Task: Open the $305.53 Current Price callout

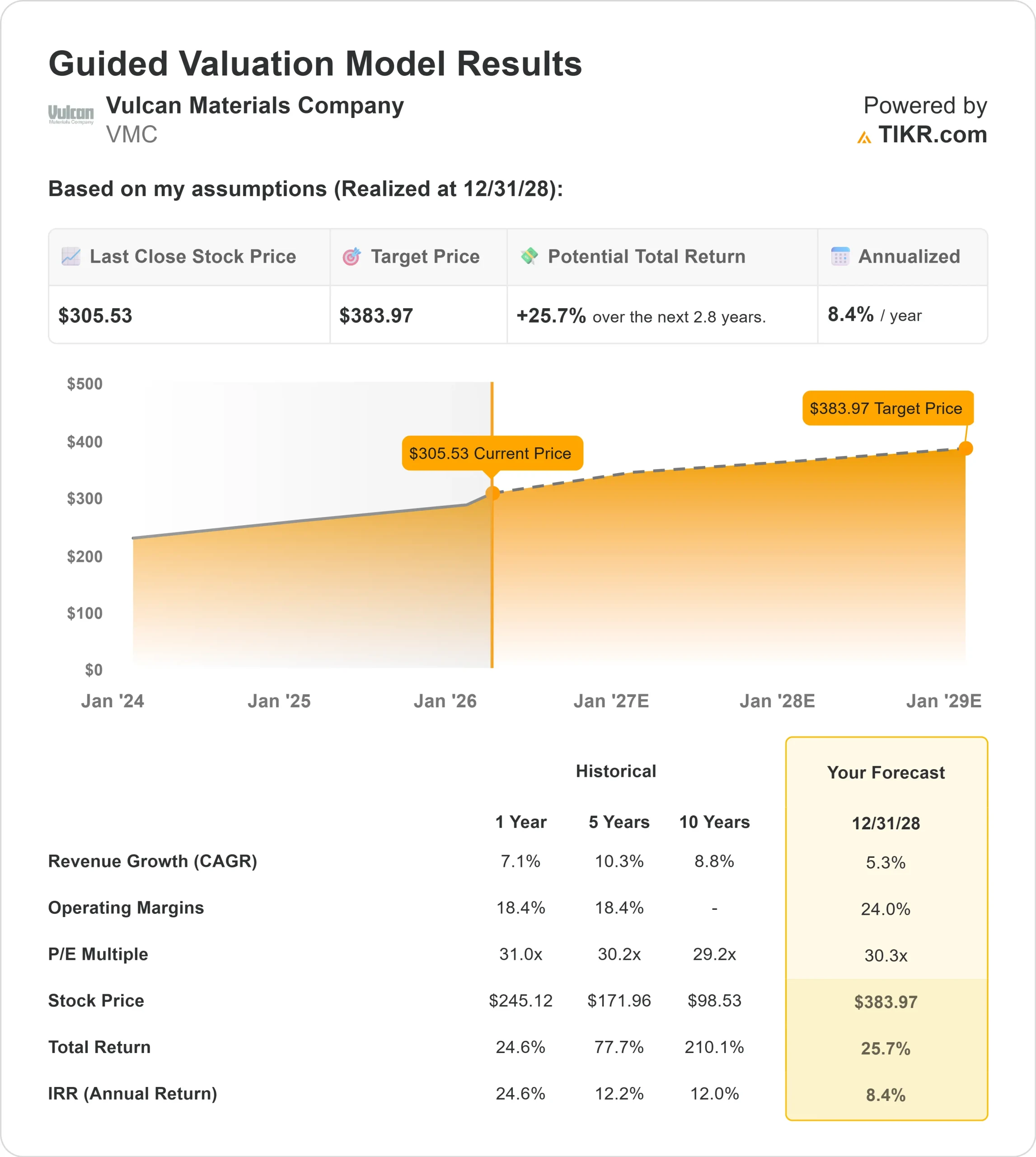Action: [x=493, y=453]
